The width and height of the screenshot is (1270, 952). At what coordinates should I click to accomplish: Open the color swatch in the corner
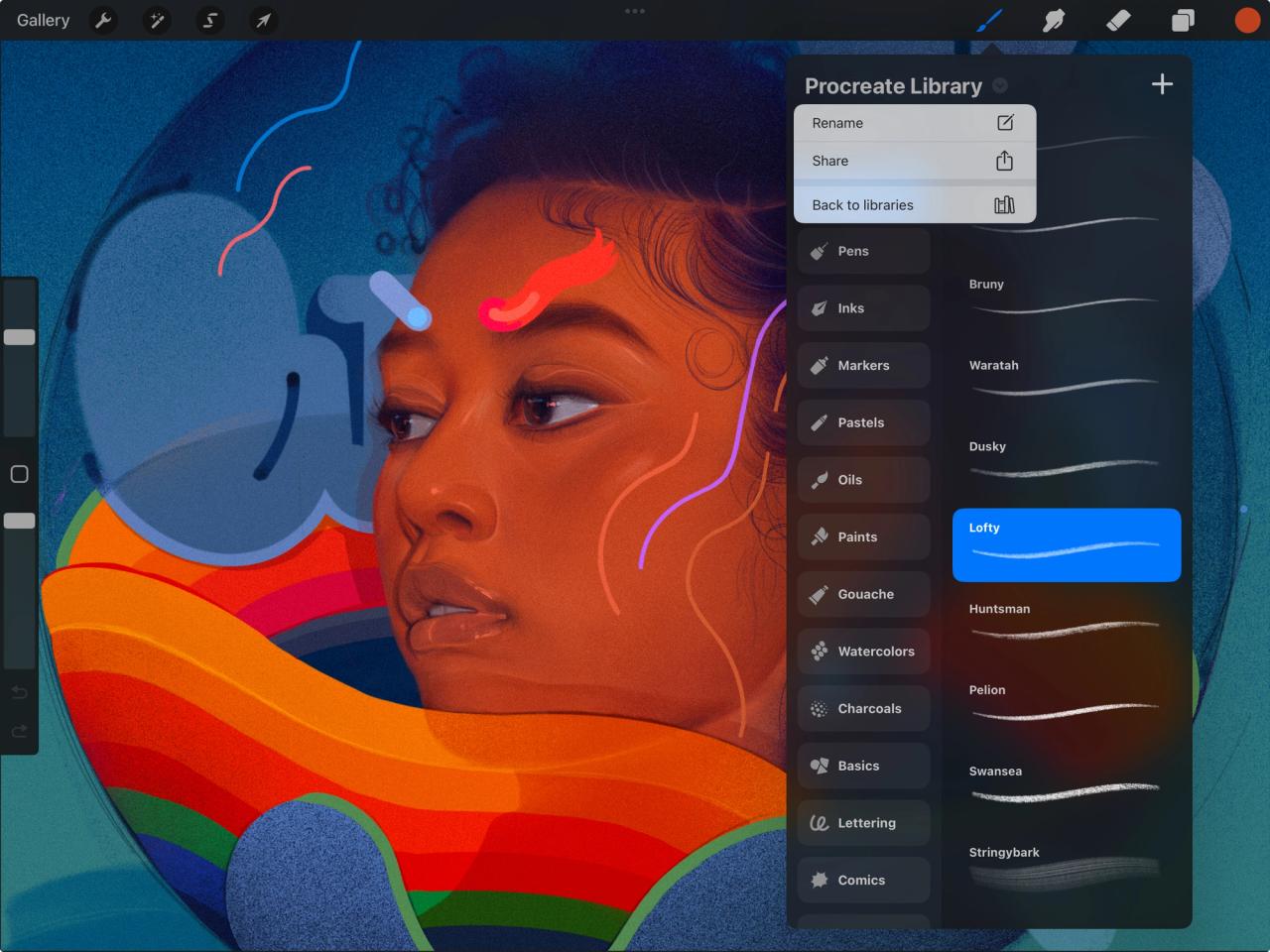pyautogui.click(x=1246, y=20)
